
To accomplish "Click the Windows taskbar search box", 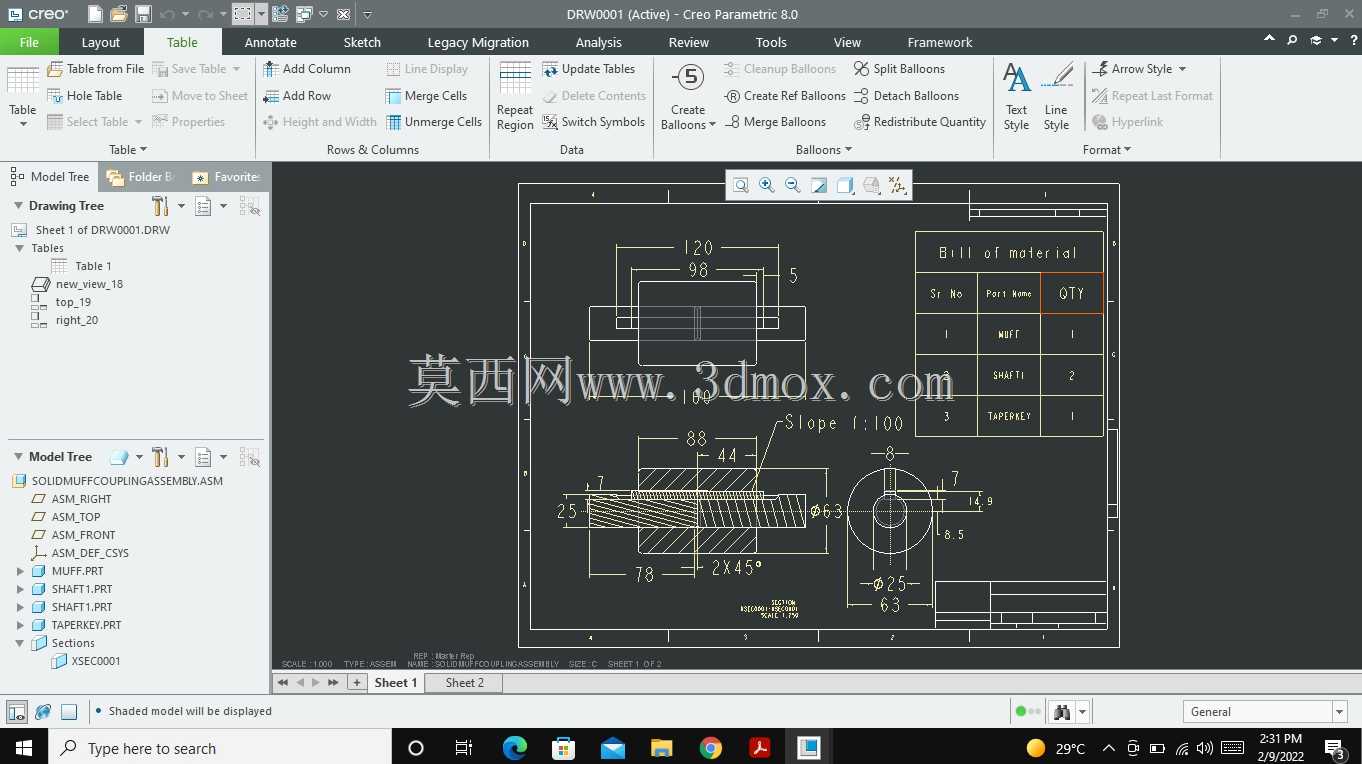I will (x=220, y=748).
